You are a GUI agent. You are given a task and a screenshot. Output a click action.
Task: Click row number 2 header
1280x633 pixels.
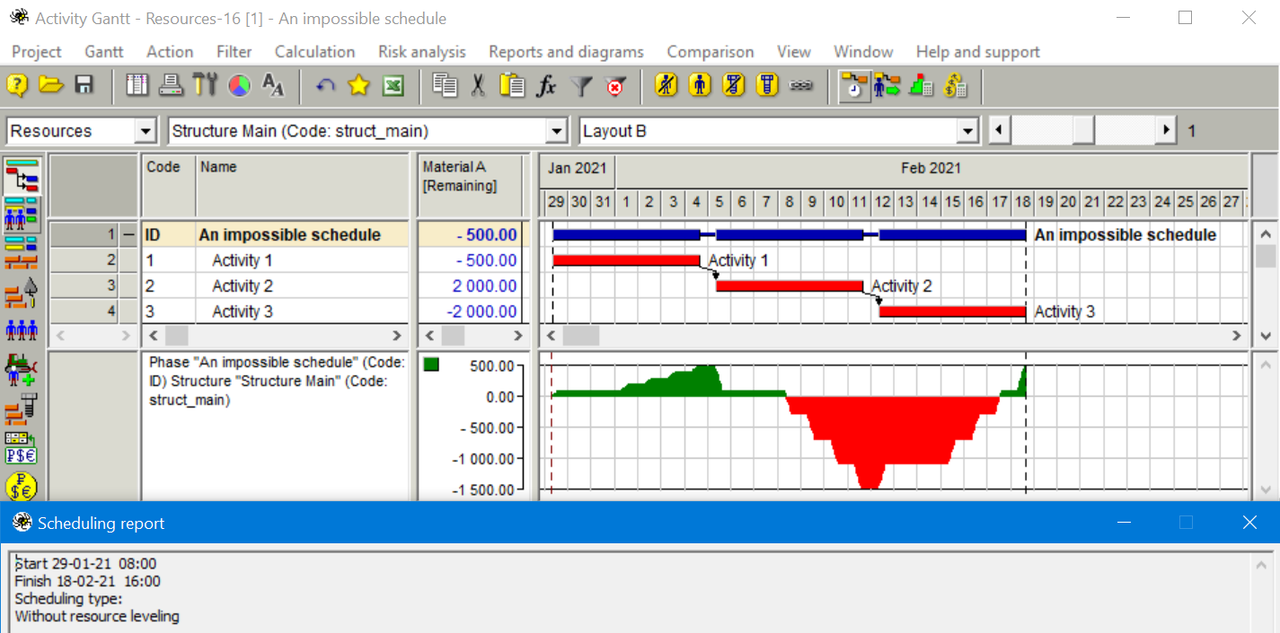click(x=85, y=260)
